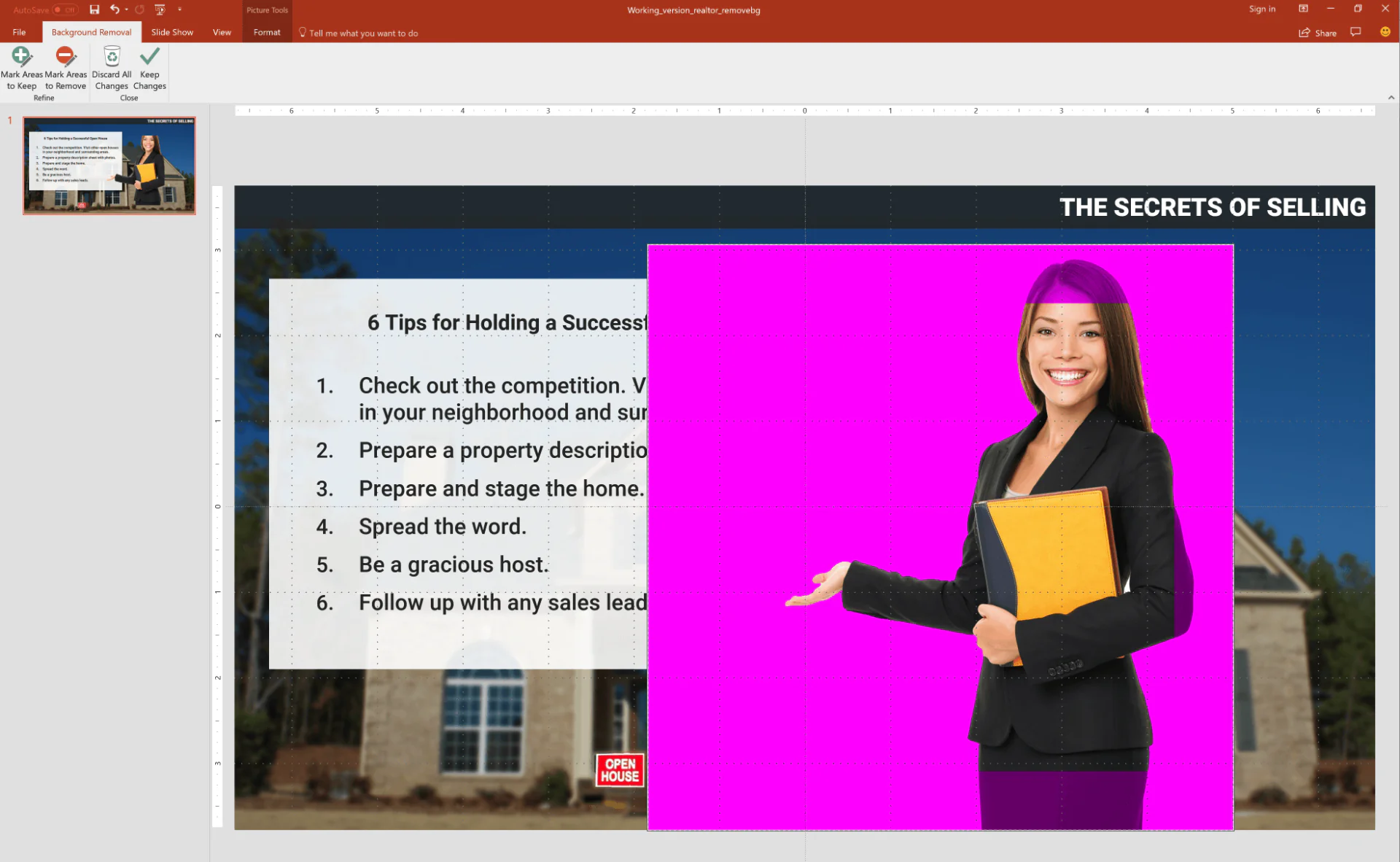This screenshot has height=862, width=1400.
Task: Collapse the ribbon with the chevron
Action: click(x=1391, y=97)
